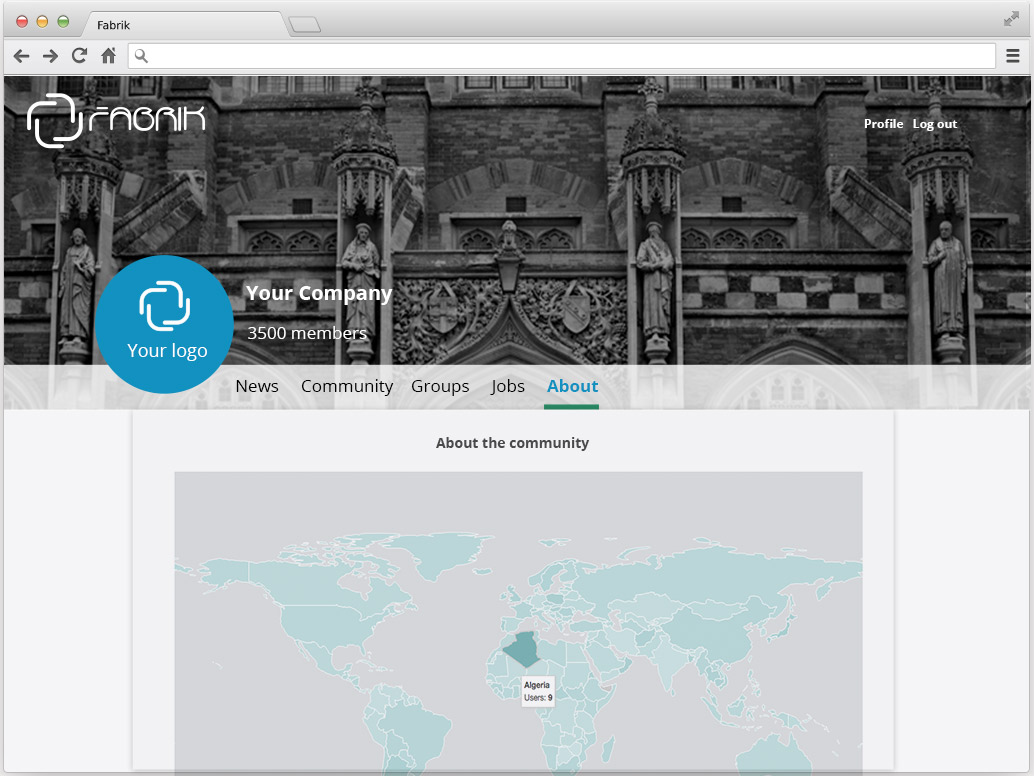
Task: Switch to the News tab
Action: (x=257, y=386)
